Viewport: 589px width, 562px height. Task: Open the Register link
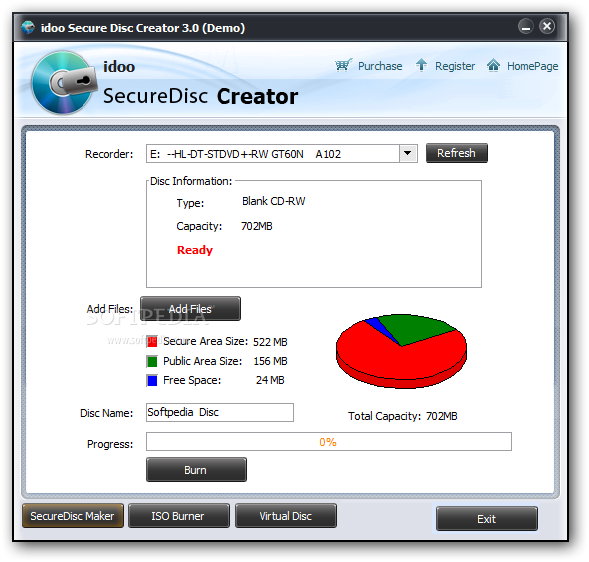click(455, 66)
